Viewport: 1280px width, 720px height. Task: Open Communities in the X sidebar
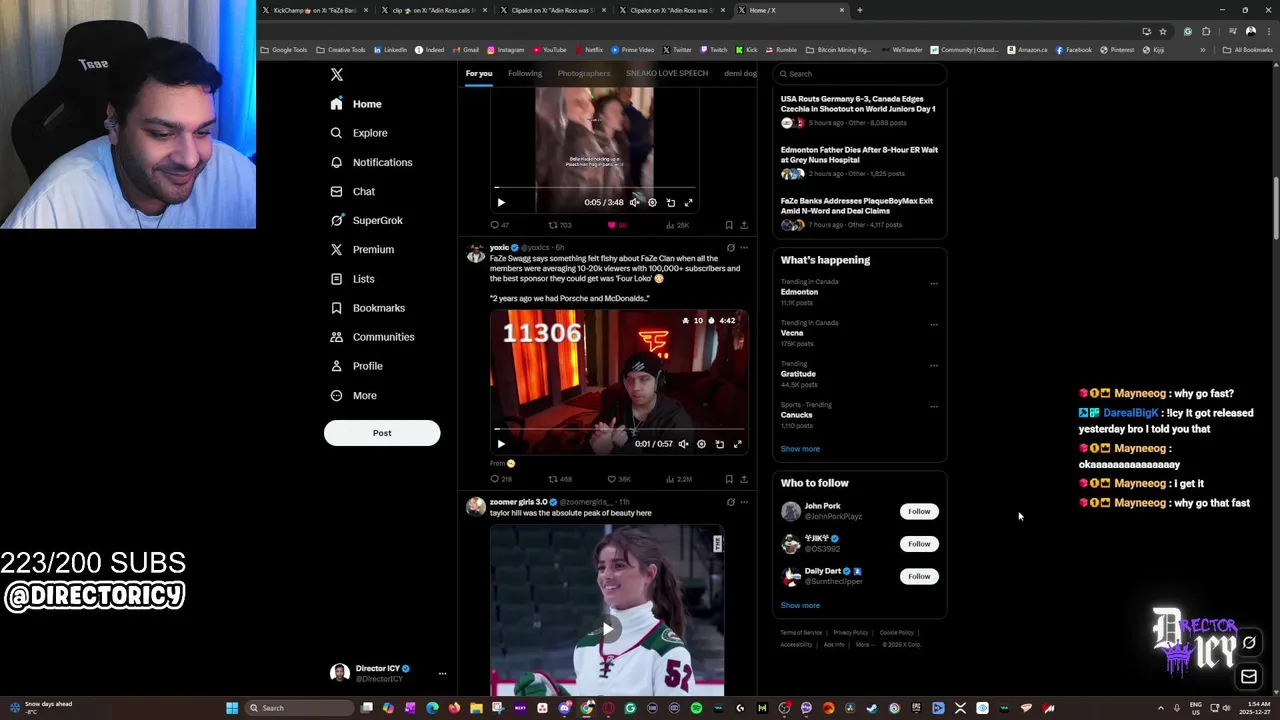click(x=372, y=337)
